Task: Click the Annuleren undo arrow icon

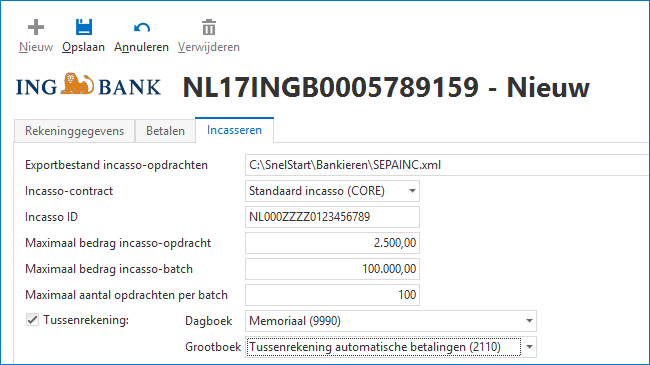Action: 142,28
